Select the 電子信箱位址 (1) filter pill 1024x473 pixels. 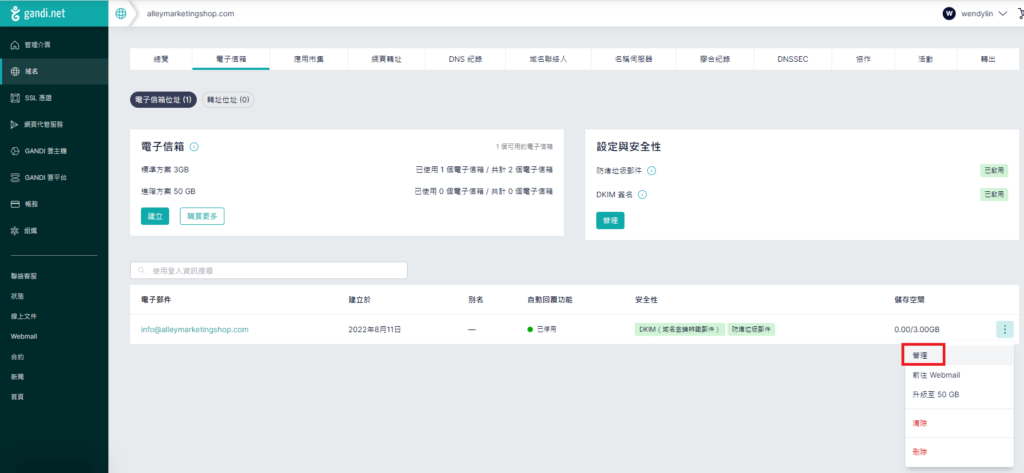(x=163, y=100)
